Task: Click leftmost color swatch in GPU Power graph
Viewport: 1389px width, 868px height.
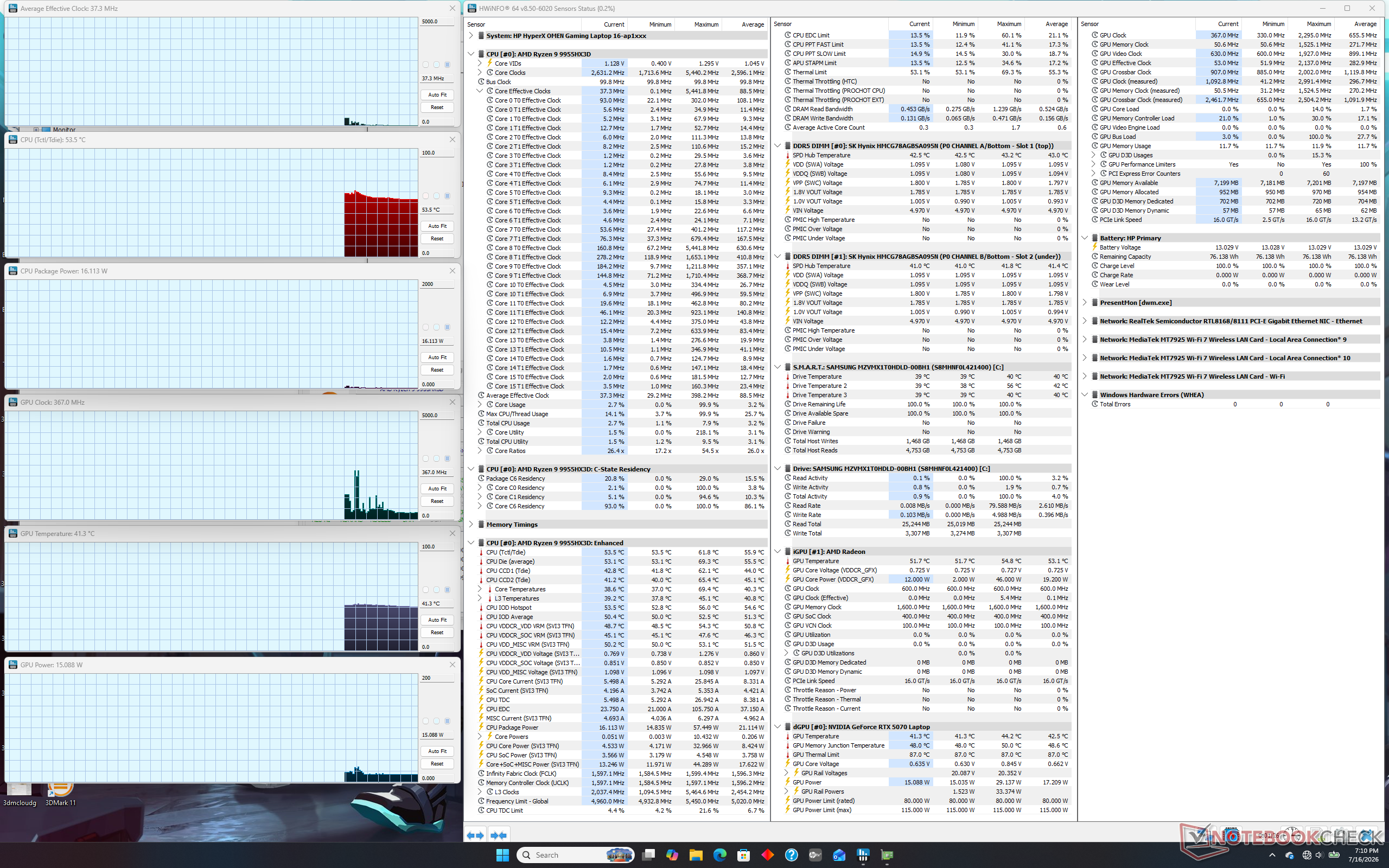Action: pyautogui.click(x=425, y=721)
